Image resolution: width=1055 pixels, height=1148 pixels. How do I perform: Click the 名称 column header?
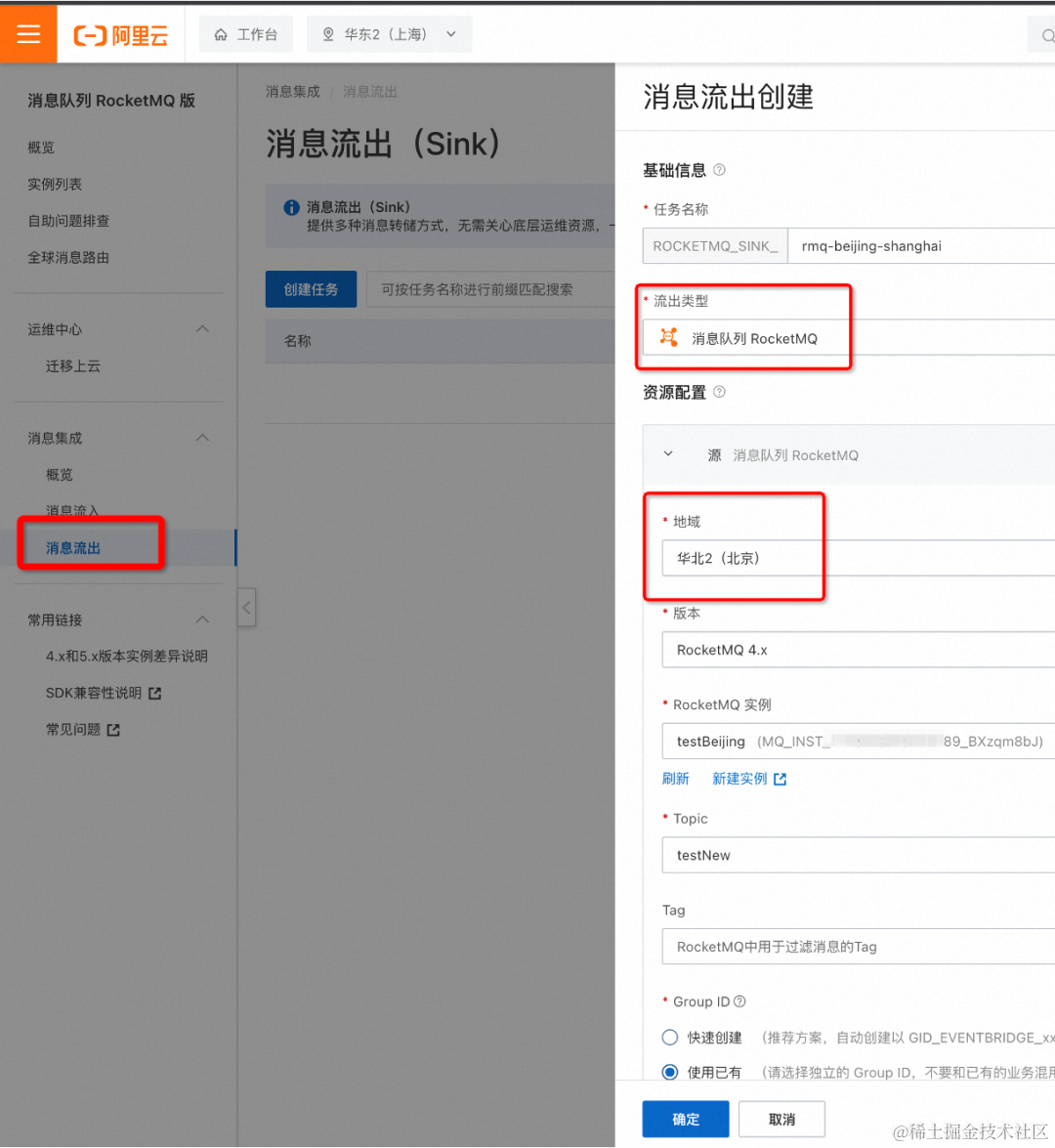(298, 341)
